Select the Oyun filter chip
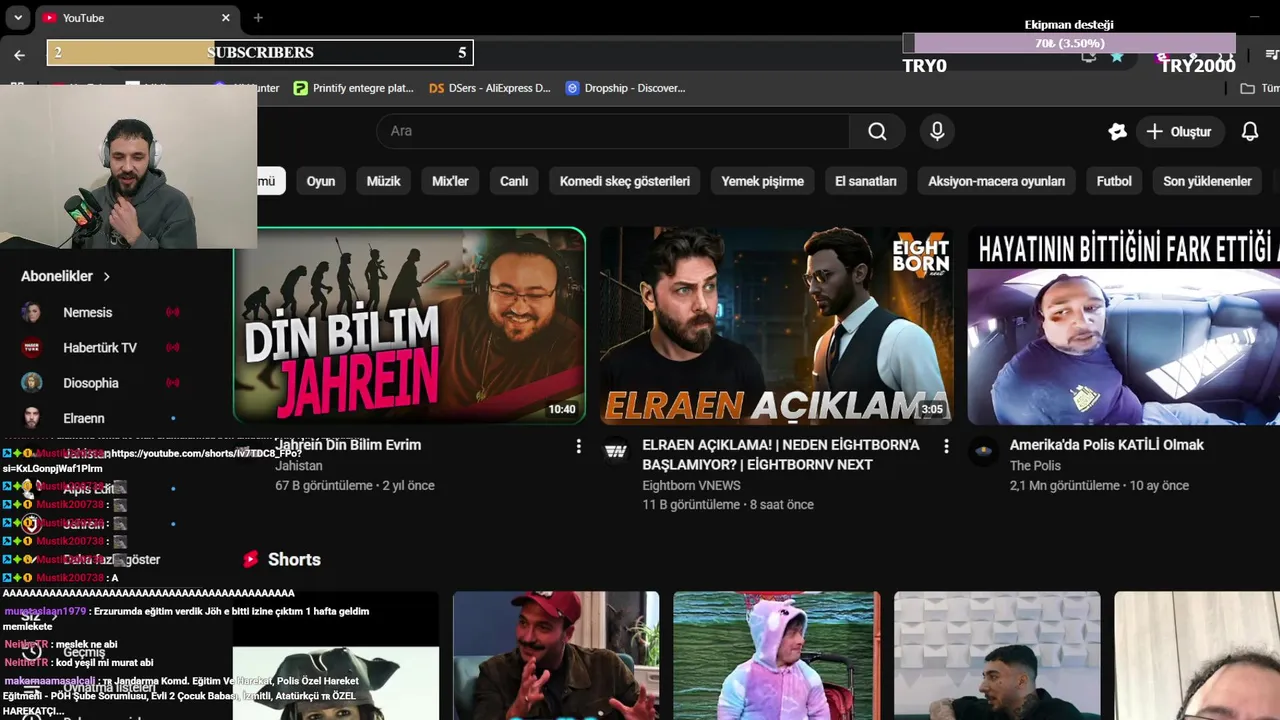Screen dimensions: 1280x720 click(x=321, y=181)
